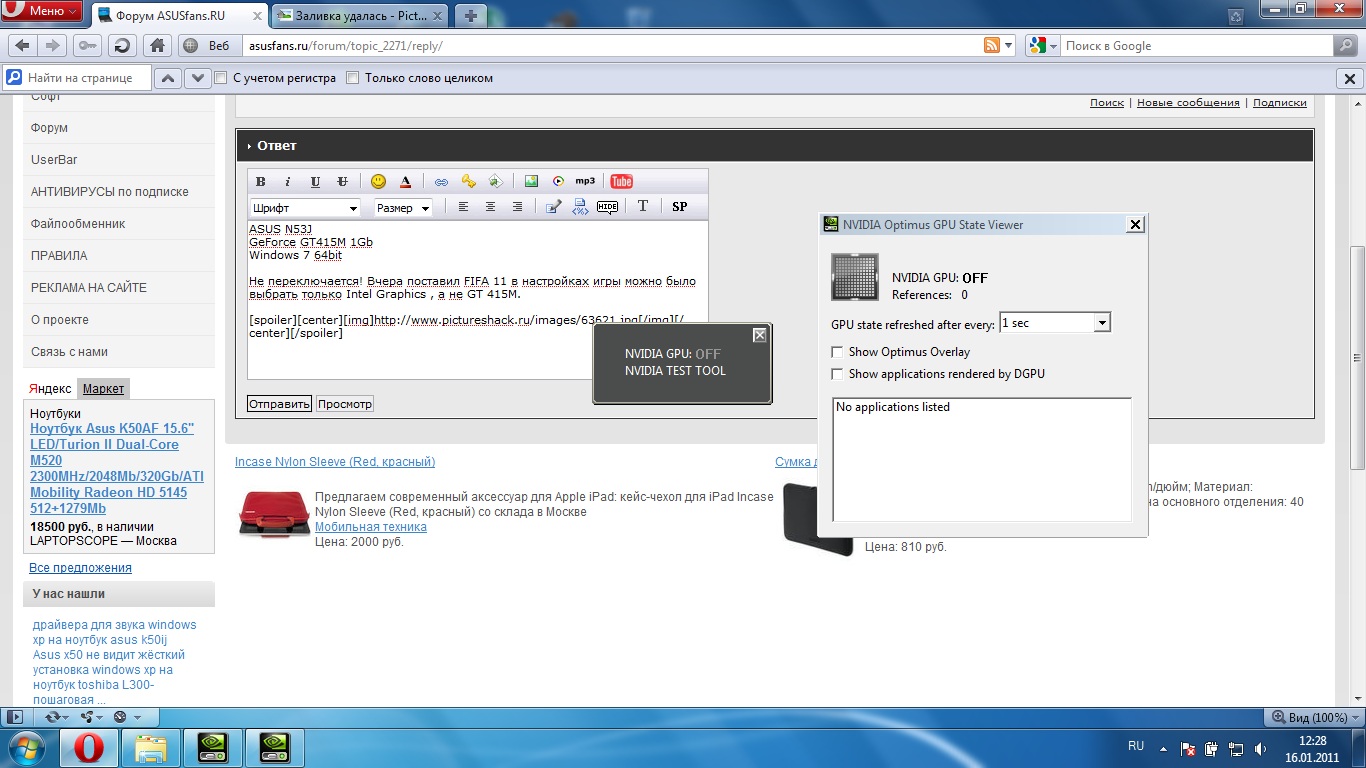Click the Просмотр preview button
Viewport: 1366px width, 768px height.
pyautogui.click(x=345, y=404)
